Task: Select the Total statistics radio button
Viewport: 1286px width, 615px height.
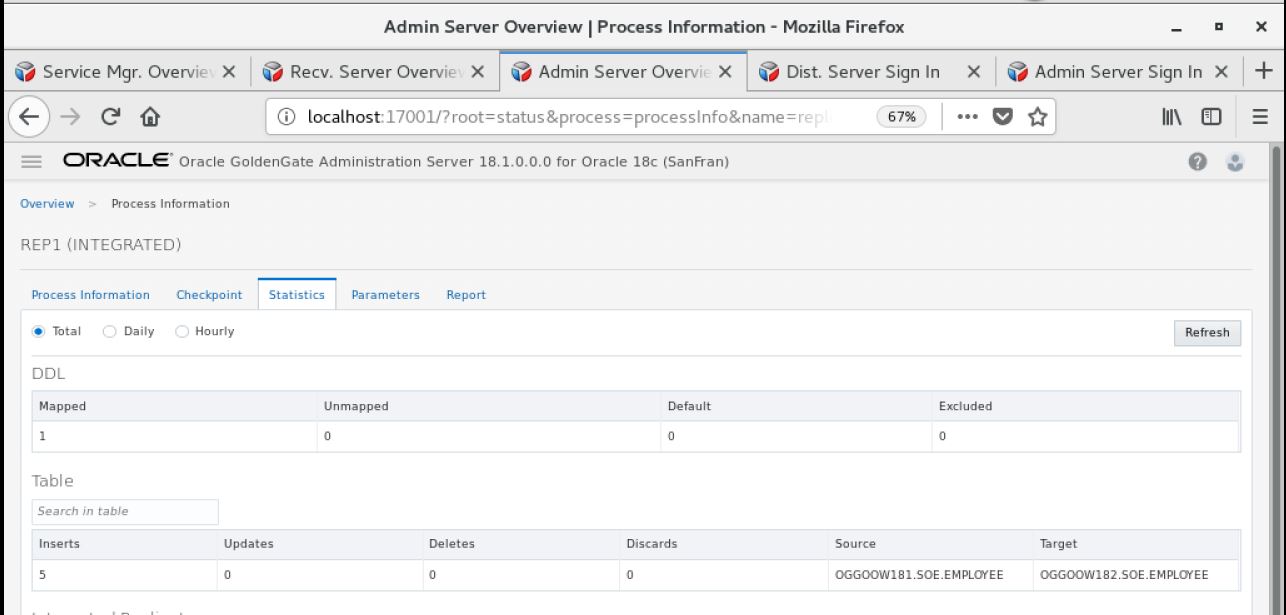Action: [38, 331]
